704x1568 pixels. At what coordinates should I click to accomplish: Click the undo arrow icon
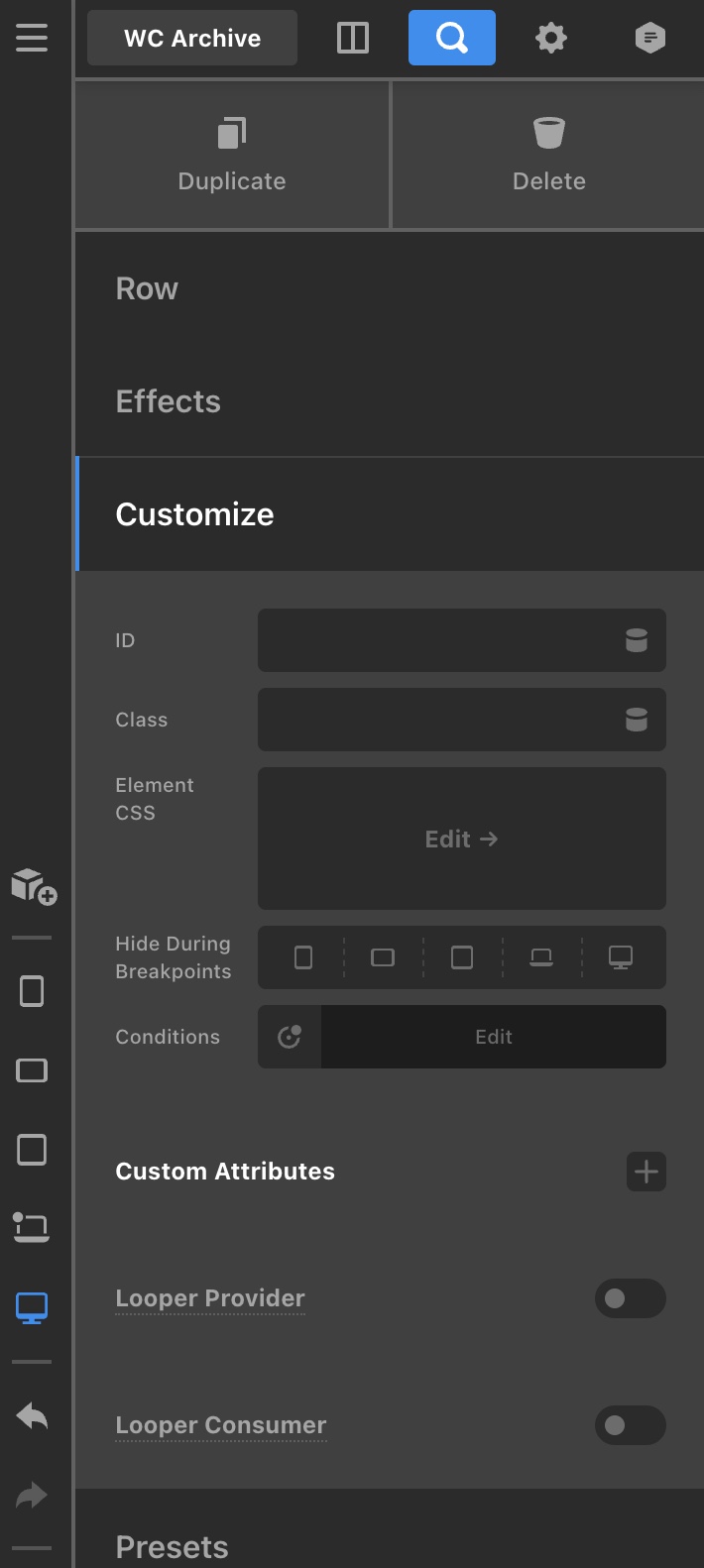(32, 1416)
